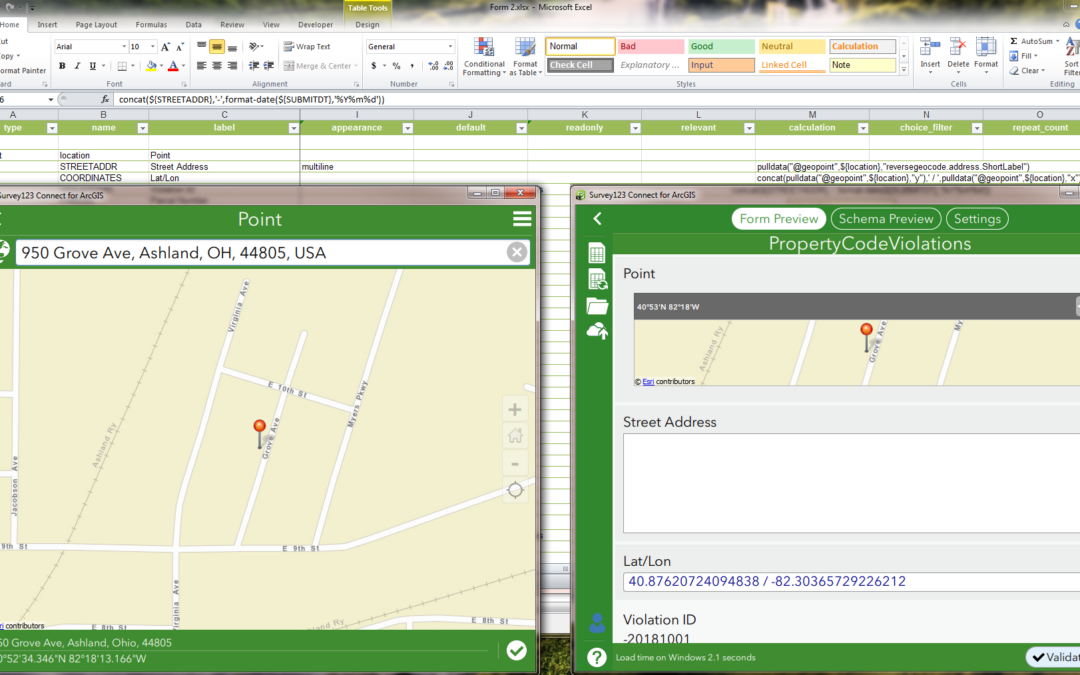
Task: Open filter dropdown for relevant column
Action: (x=749, y=128)
